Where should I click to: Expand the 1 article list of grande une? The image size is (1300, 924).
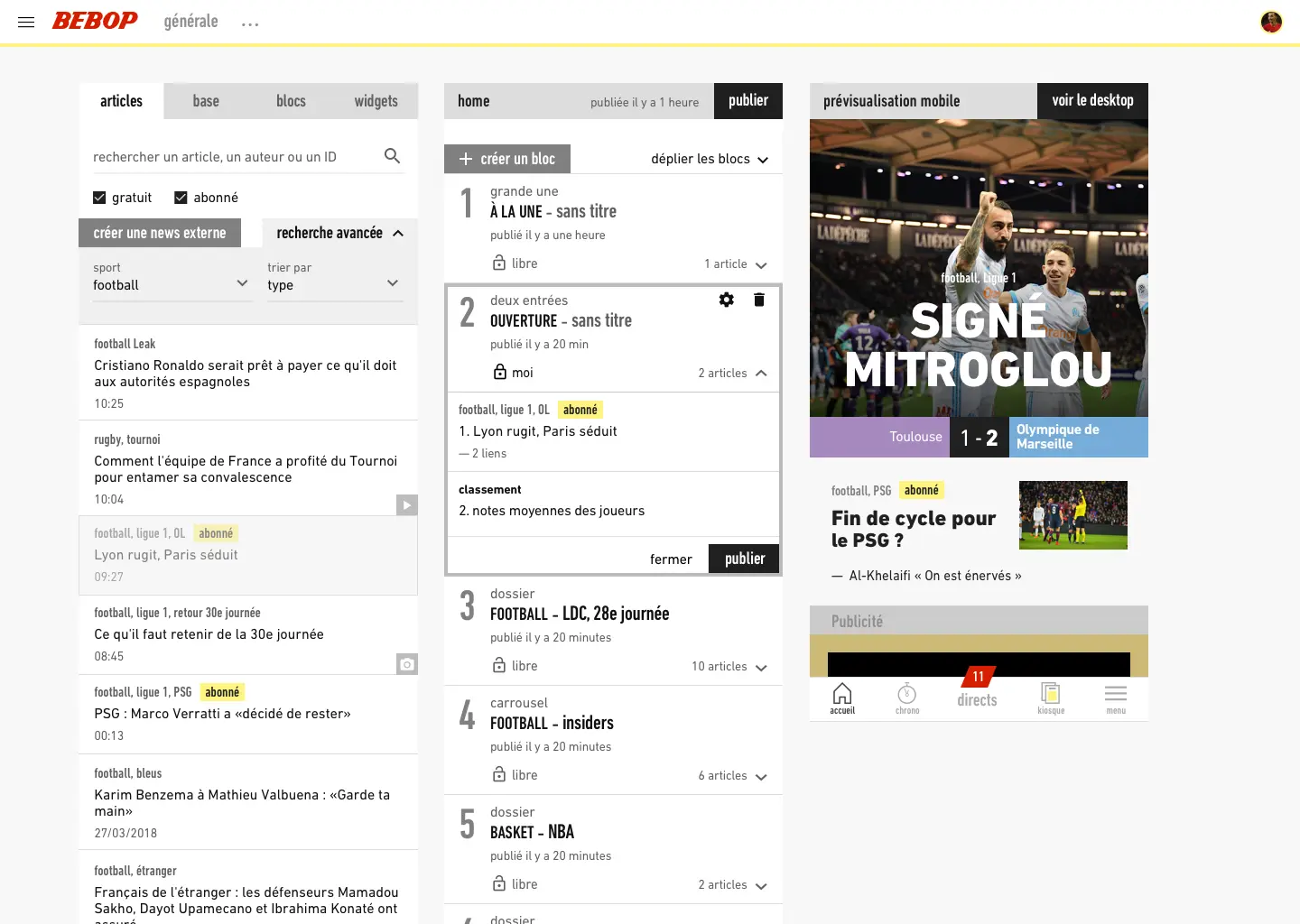736,264
